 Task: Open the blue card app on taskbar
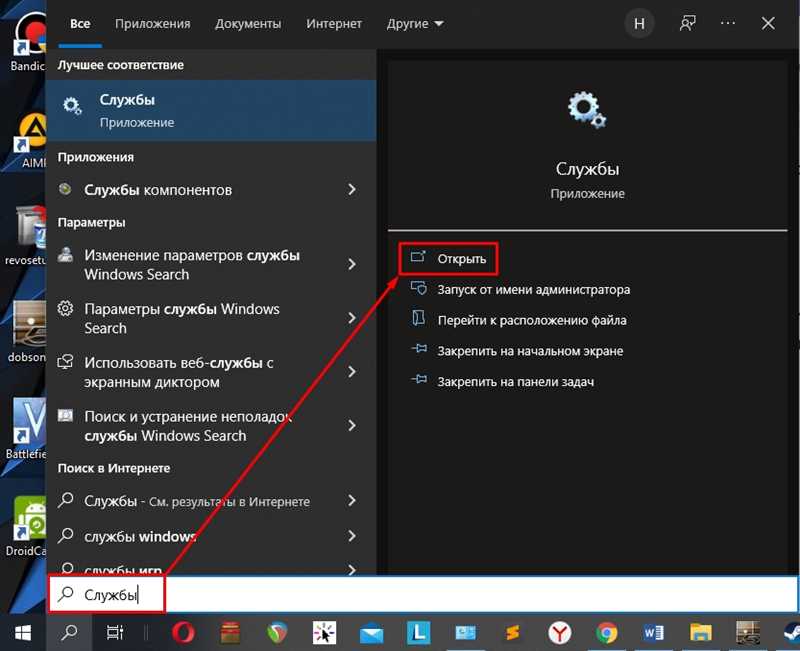pos(466,633)
